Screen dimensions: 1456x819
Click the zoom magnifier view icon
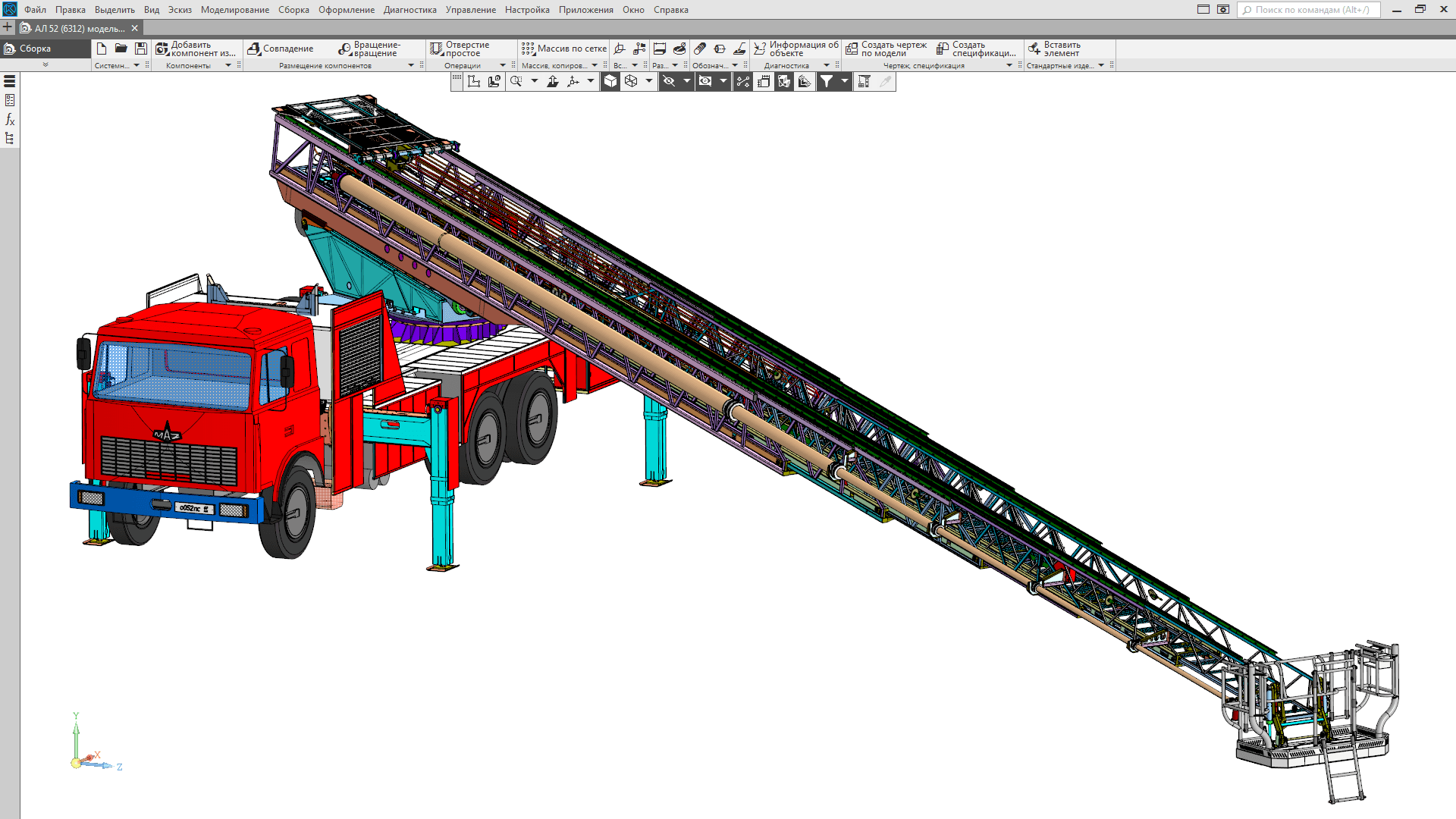[x=516, y=81]
